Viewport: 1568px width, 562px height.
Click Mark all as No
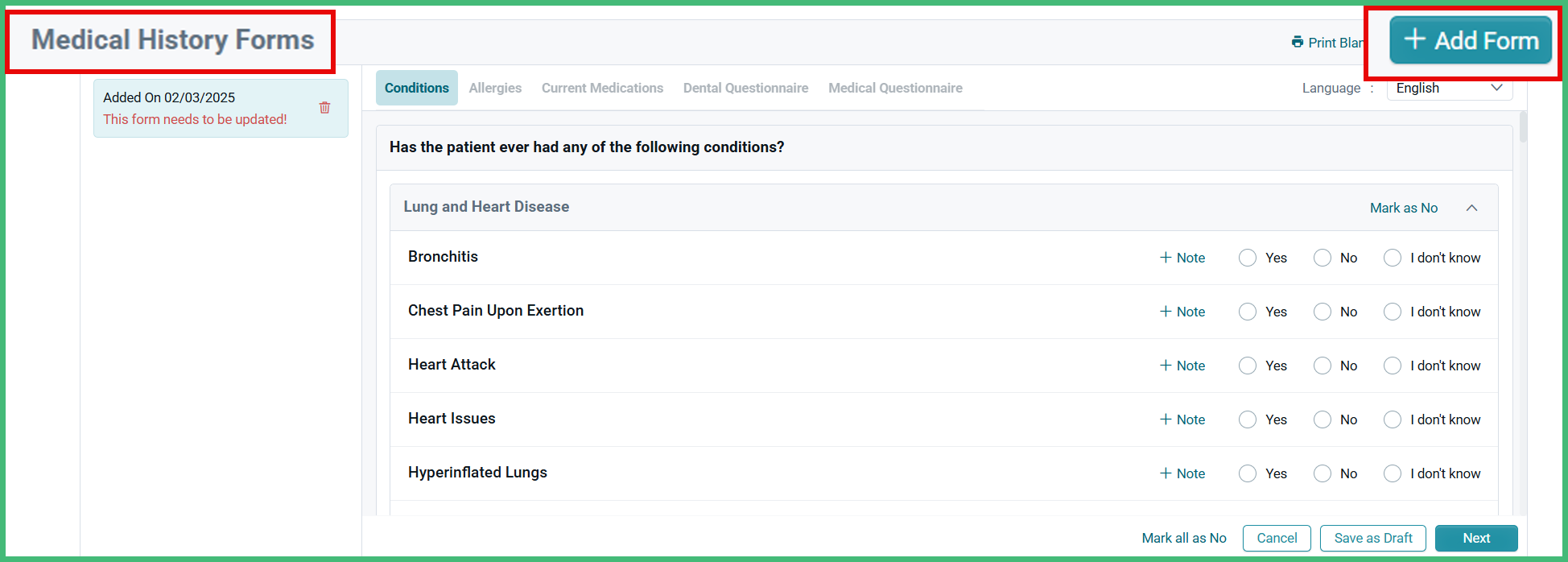1184,538
